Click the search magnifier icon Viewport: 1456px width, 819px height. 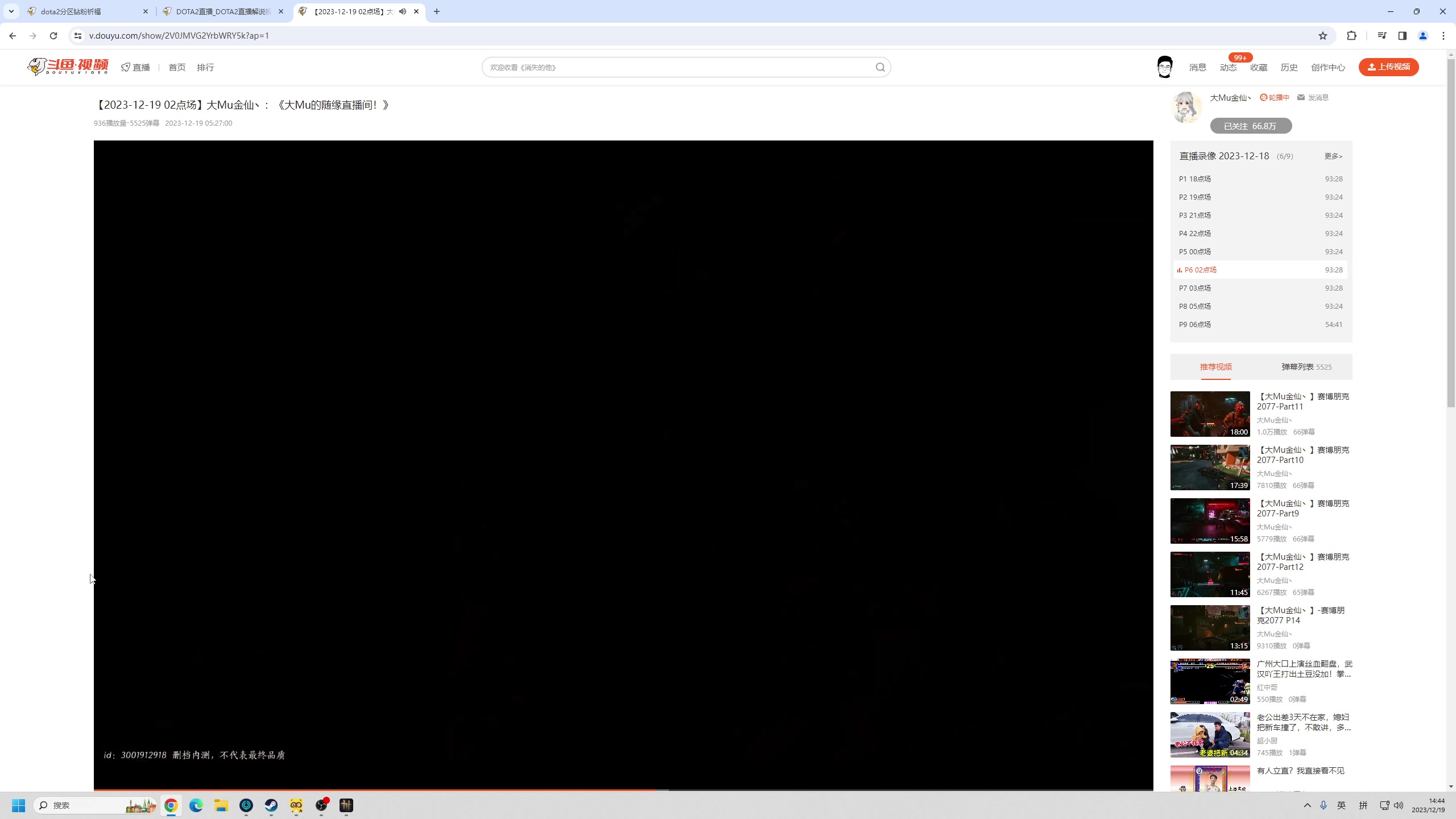coord(880,67)
